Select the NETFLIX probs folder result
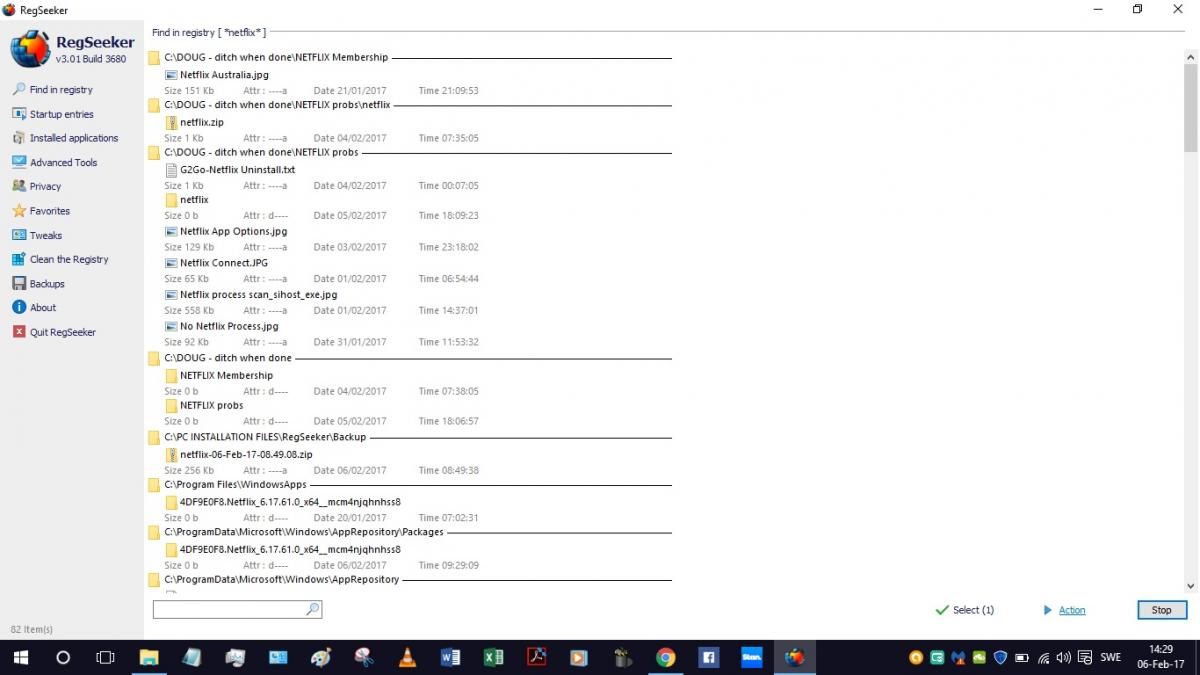Viewport: 1200px width, 675px height. tap(211, 405)
